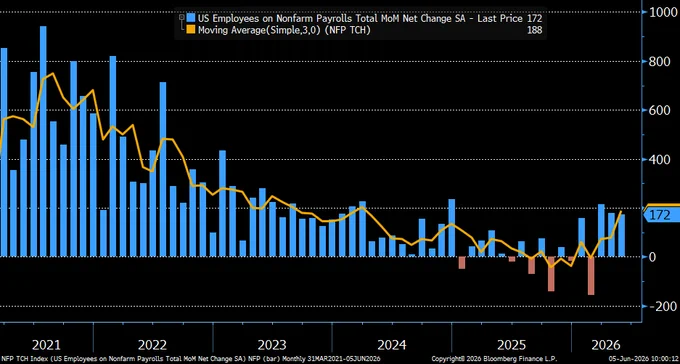Screen dimensions: 680x364
Task: Select the 2023 year label on x-axis
Action: (x=272, y=345)
